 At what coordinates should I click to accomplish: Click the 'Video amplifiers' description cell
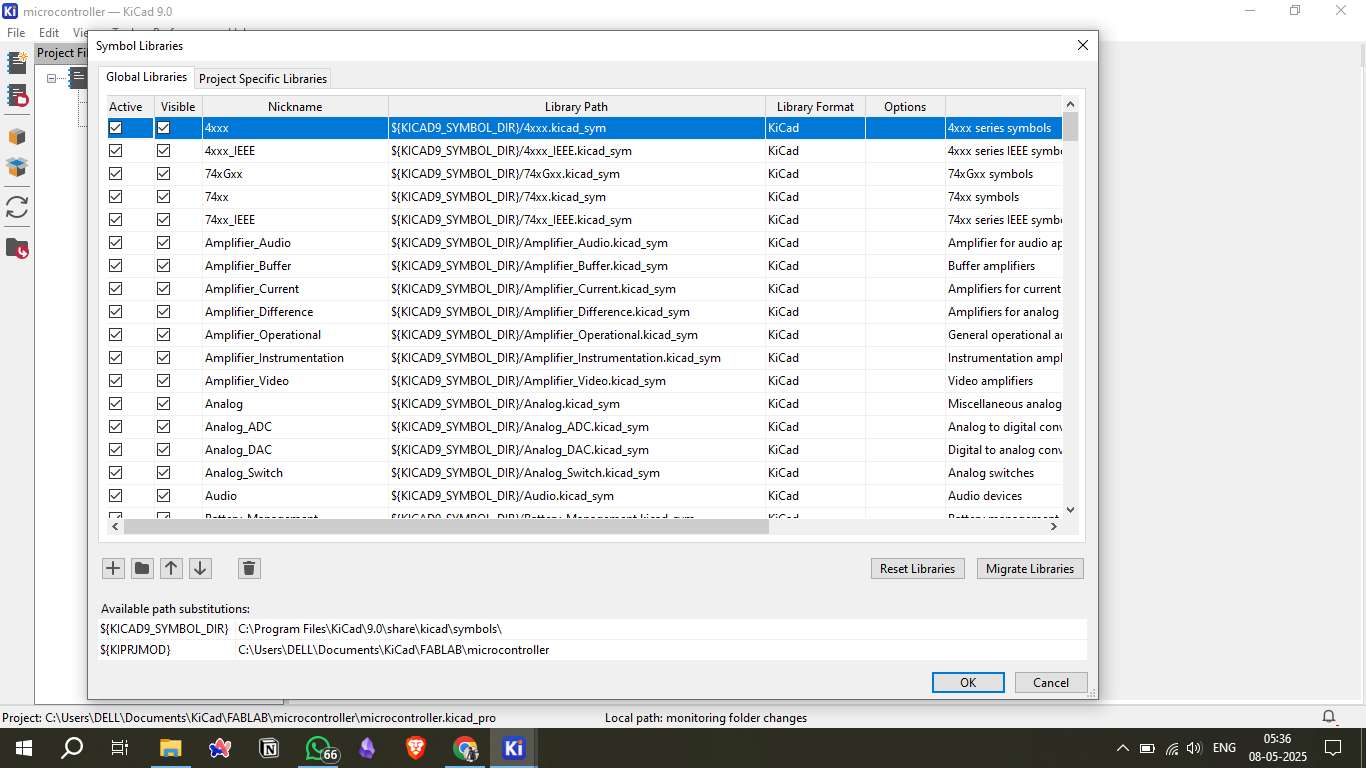coord(1003,381)
